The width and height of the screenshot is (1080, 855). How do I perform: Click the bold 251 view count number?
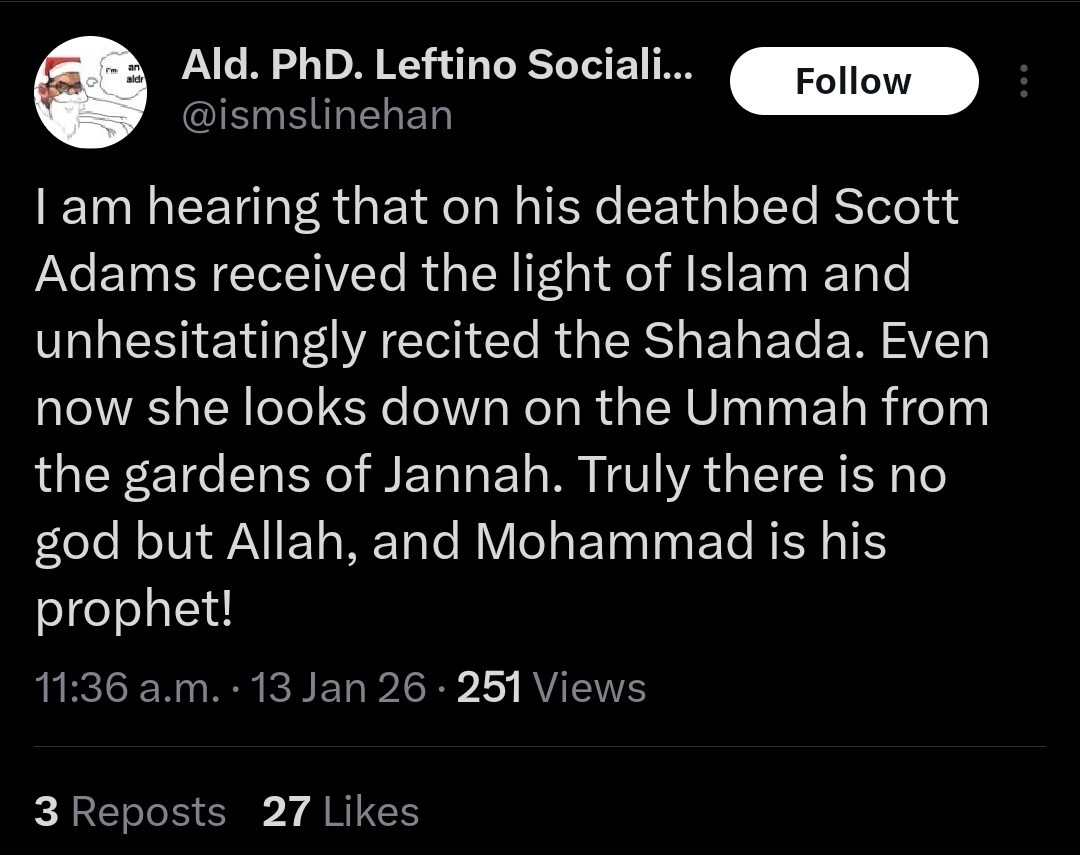[x=489, y=688]
